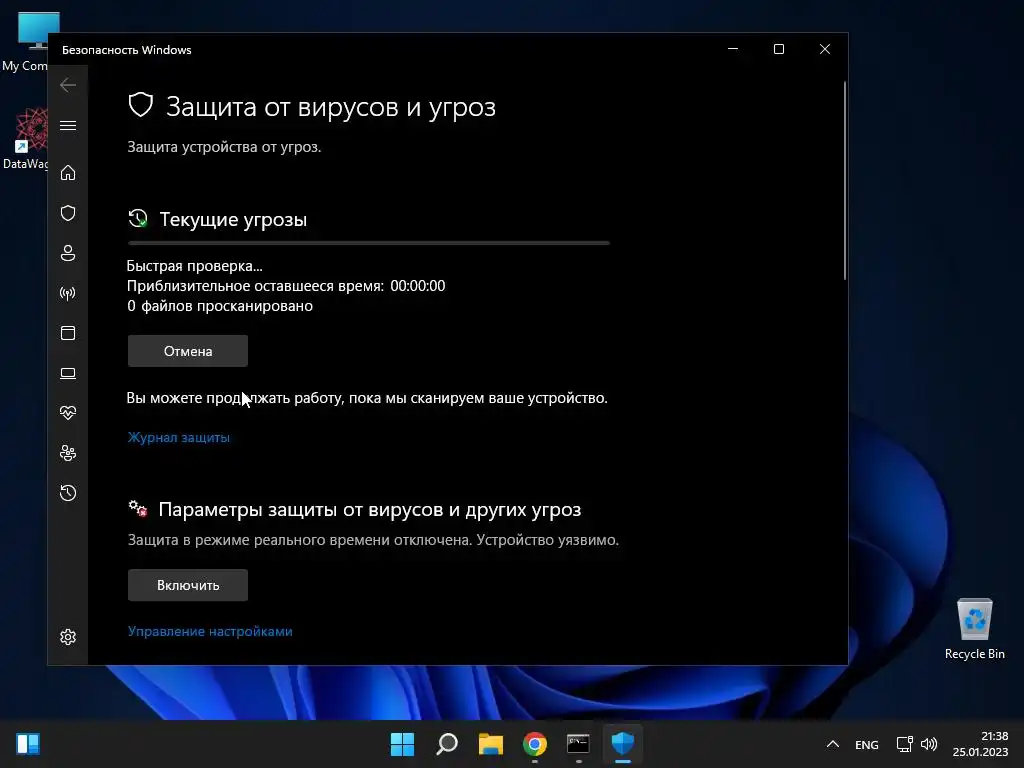This screenshot has height=768, width=1024.
Task: Click the quick scan progress bar
Action: click(x=369, y=243)
